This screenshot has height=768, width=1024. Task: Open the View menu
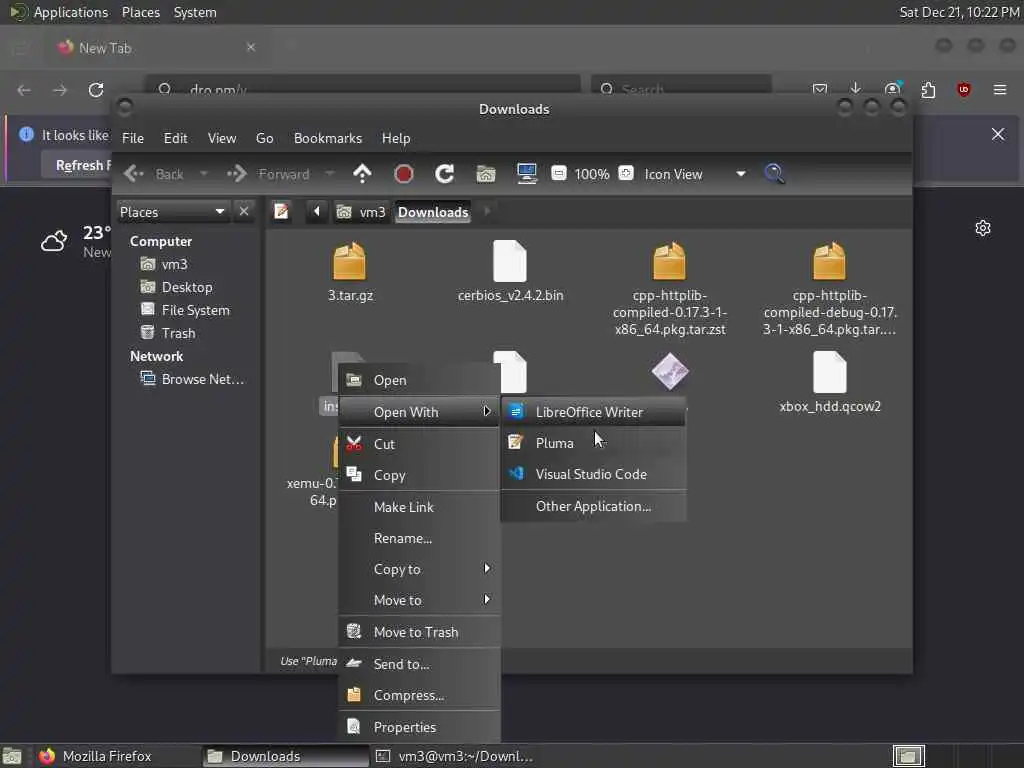click(222, 138)
